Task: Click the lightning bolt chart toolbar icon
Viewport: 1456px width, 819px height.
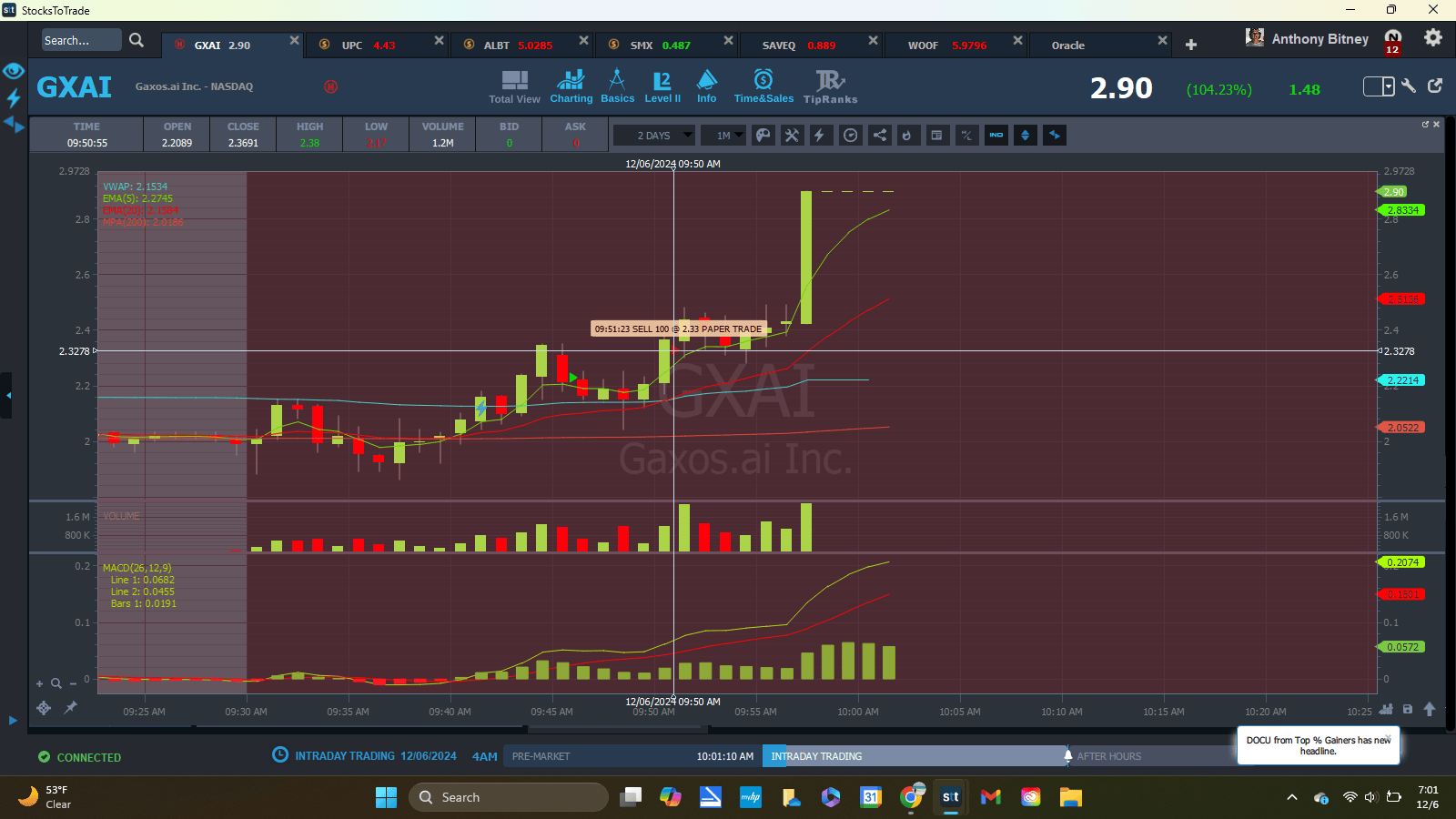Action: (819, 136)
